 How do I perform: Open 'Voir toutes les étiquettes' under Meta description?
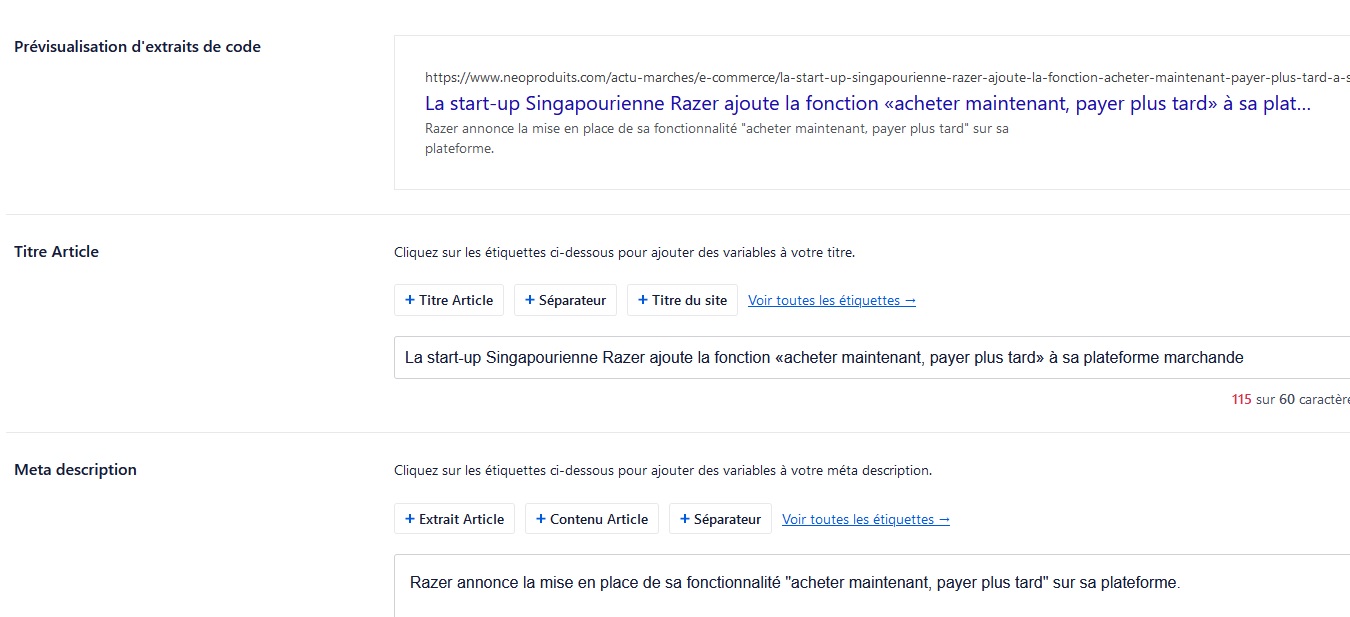coord(866,519)
